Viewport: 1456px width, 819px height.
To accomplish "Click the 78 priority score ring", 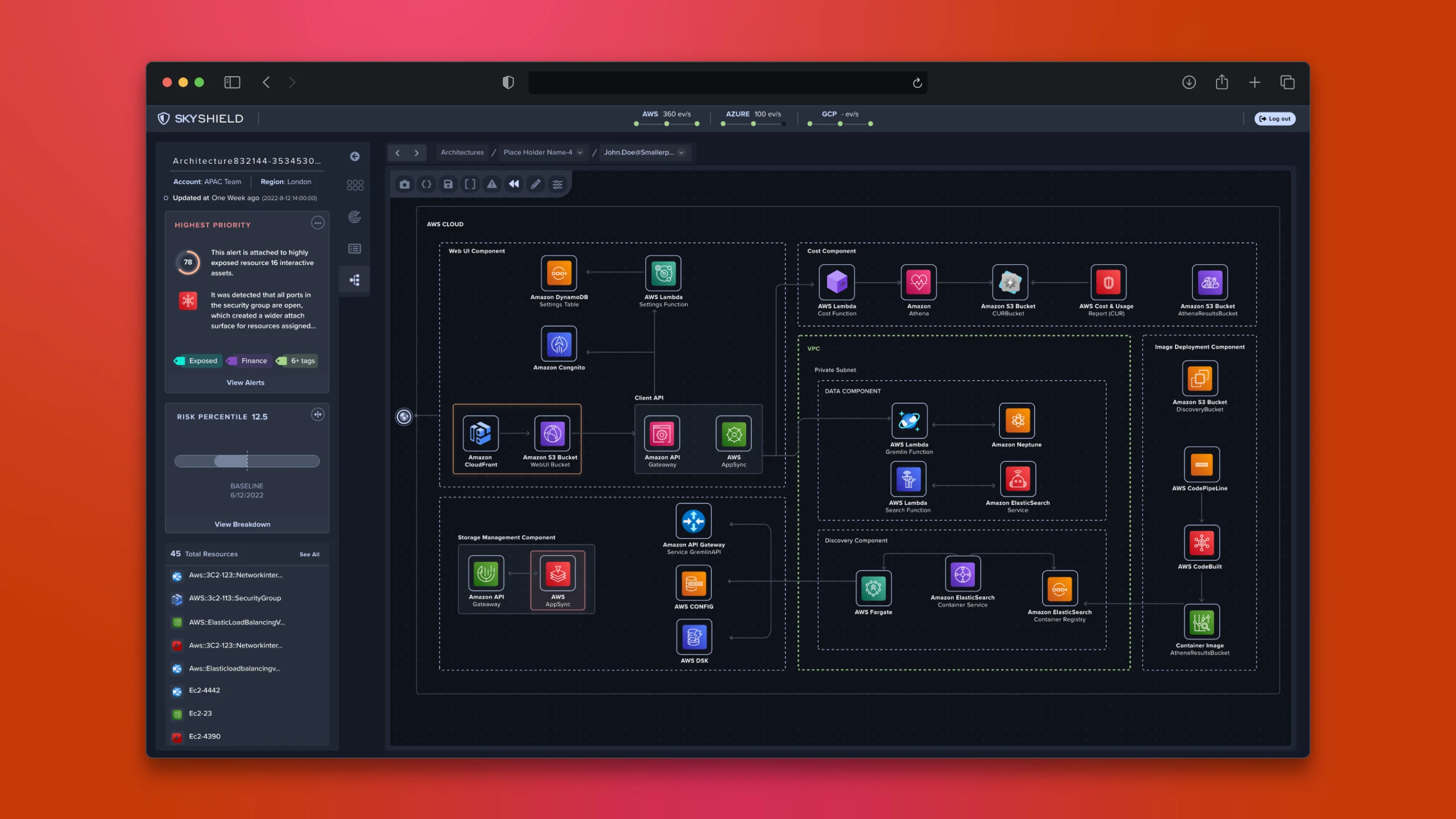I will (x=188, y=263).
